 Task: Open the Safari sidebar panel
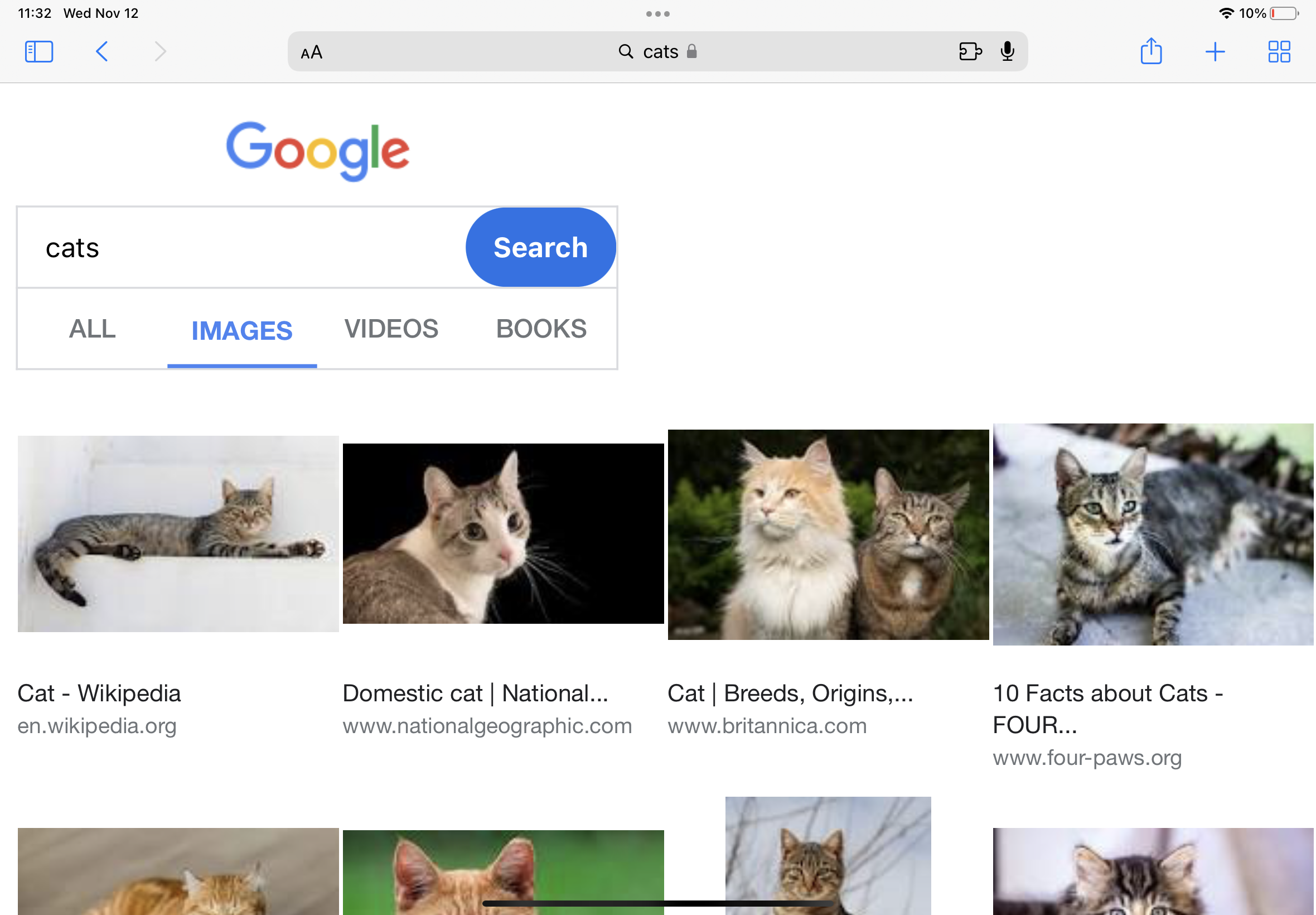coord(39,51)
